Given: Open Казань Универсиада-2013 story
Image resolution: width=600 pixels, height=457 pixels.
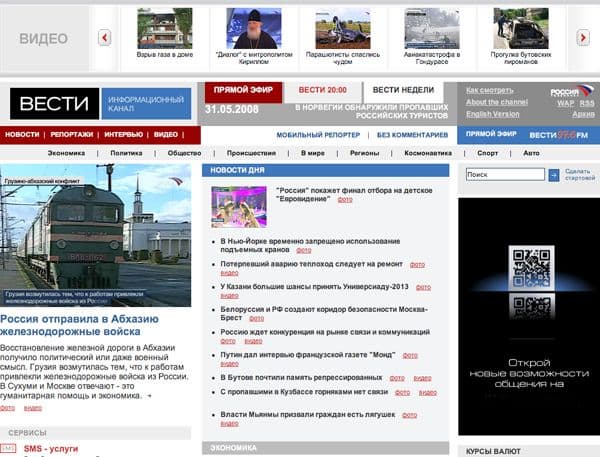Looking at the screenshot, I should [314, 287].
